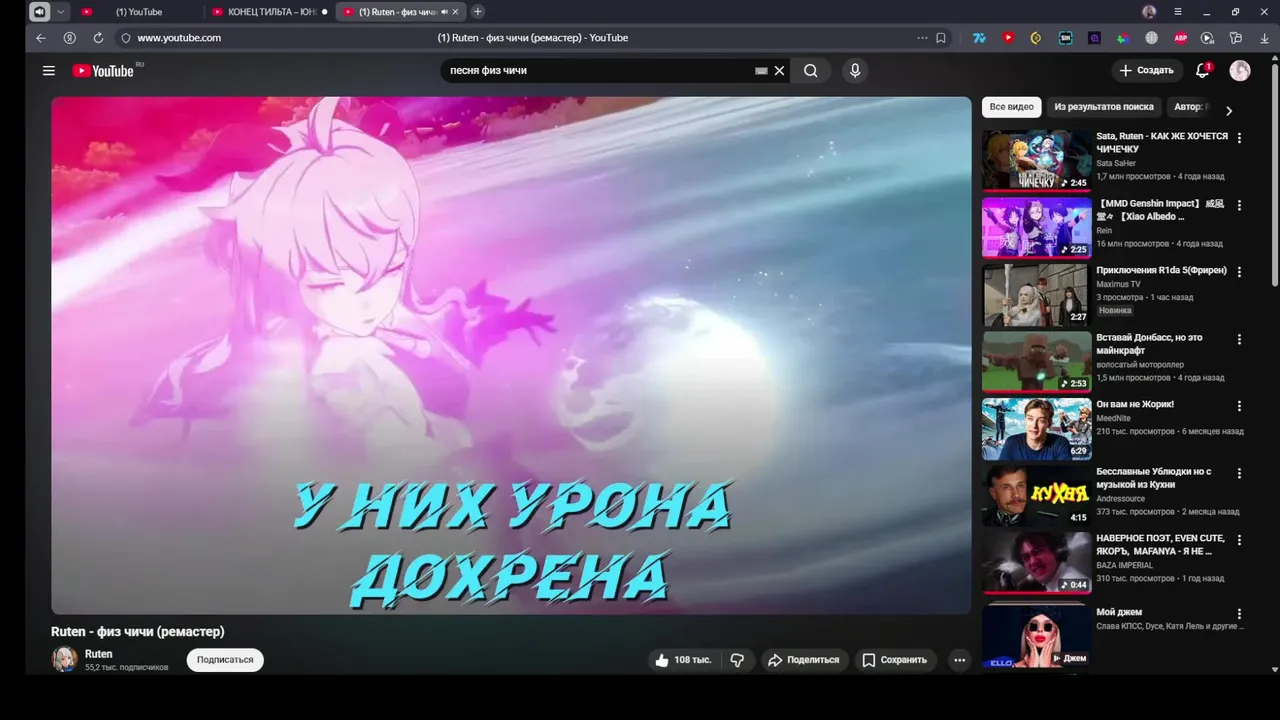
Task: Mute the Ruten tab audio icon
Action: (x=444, y=12)
